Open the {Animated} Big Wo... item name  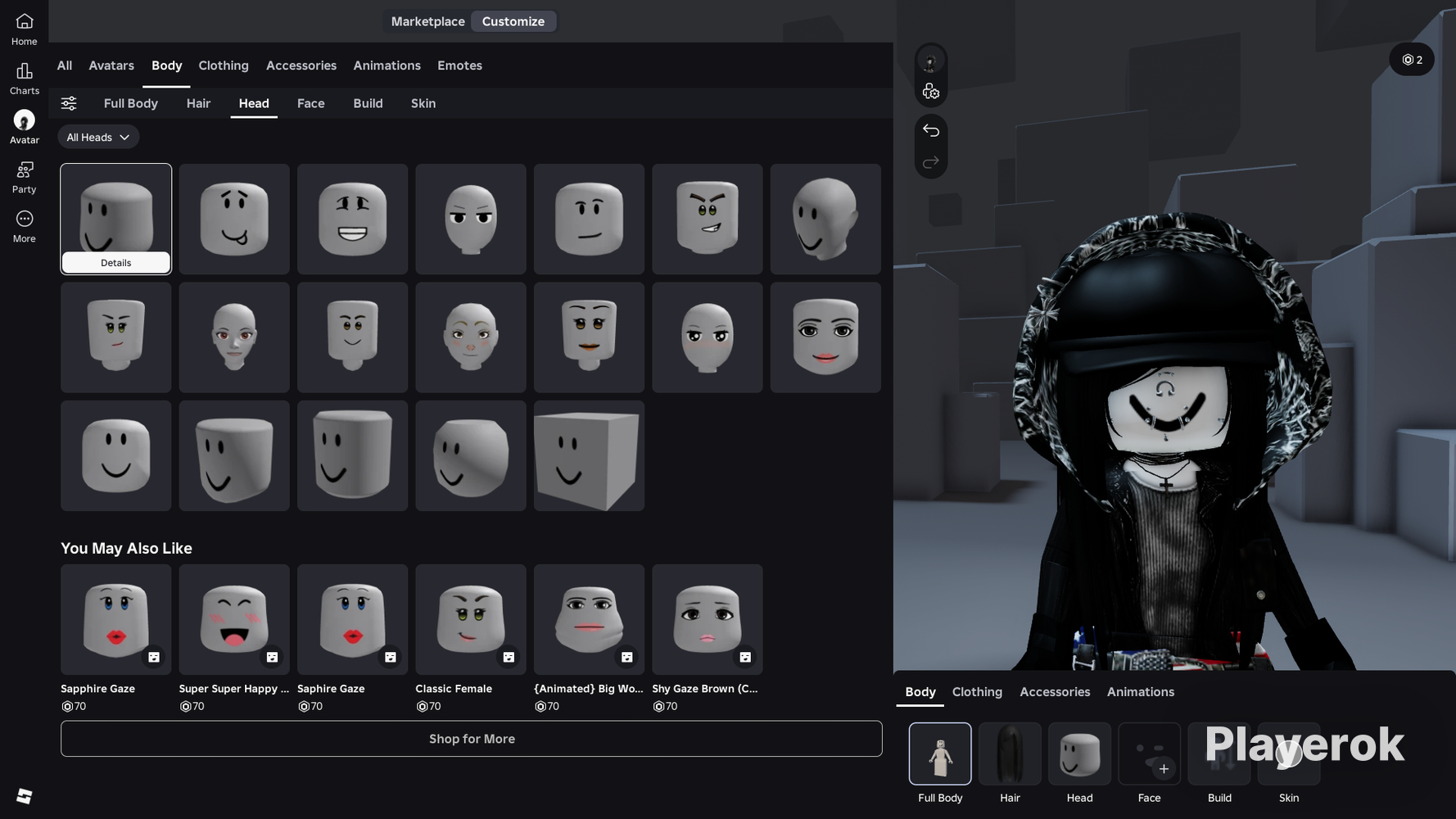tap(589, 689)
